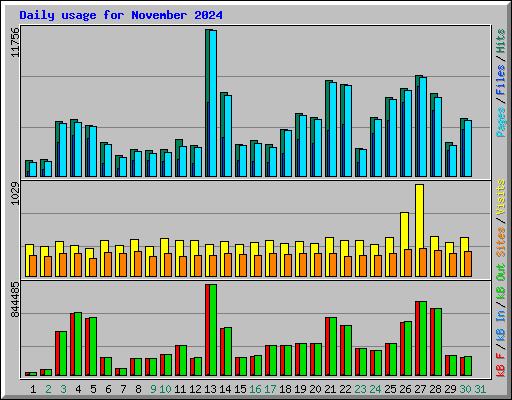Select day 21 on the x-axis
512x400 pixels.
coord(330,389)
